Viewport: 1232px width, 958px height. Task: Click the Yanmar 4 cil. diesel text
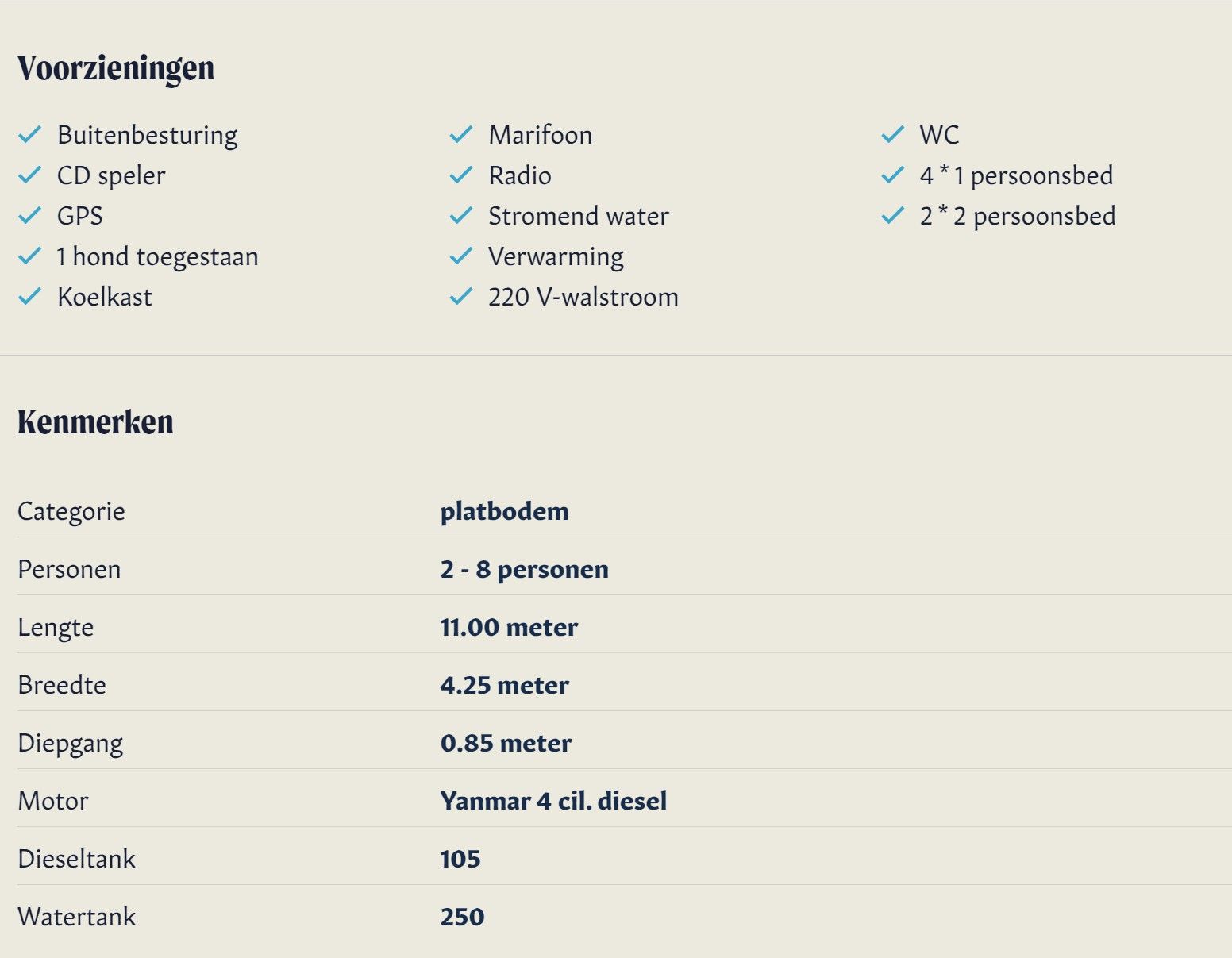point(553,801)
